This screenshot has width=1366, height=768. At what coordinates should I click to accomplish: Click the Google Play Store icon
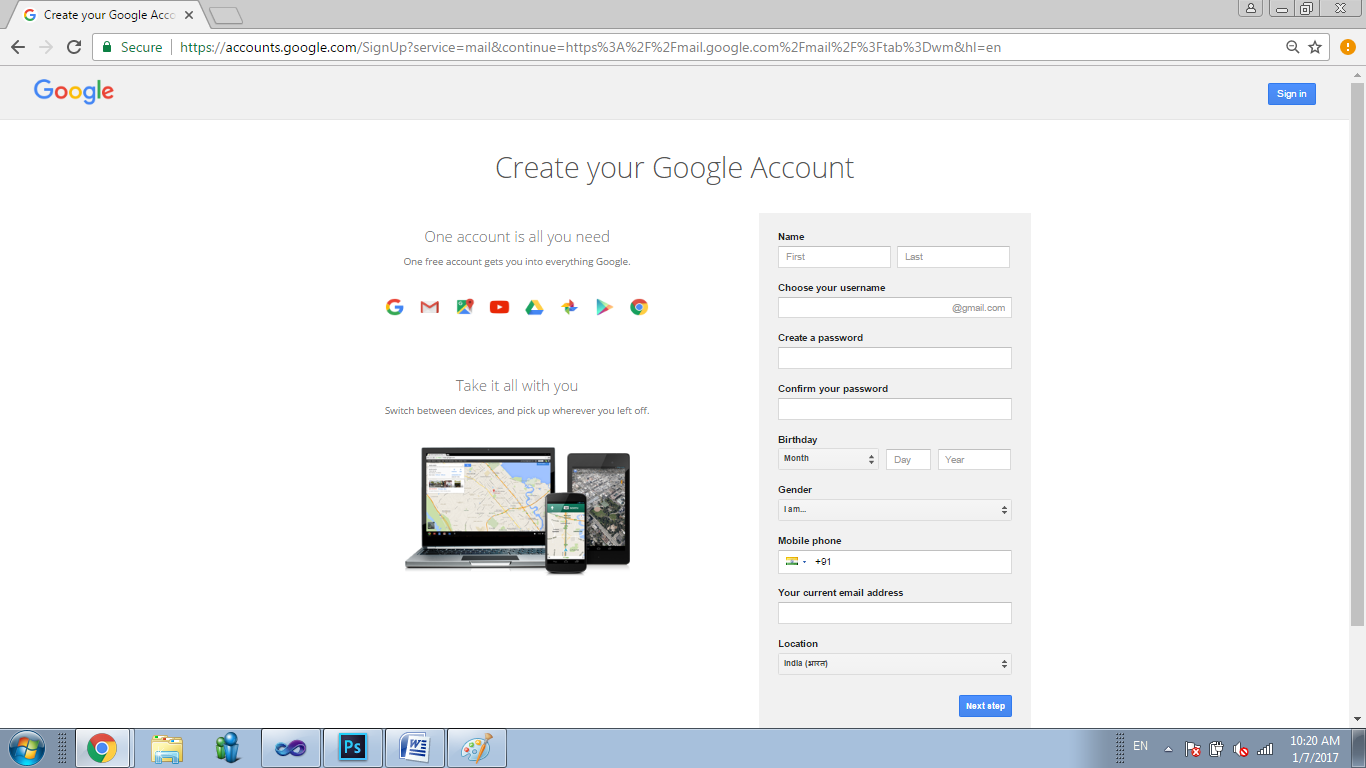604,307
